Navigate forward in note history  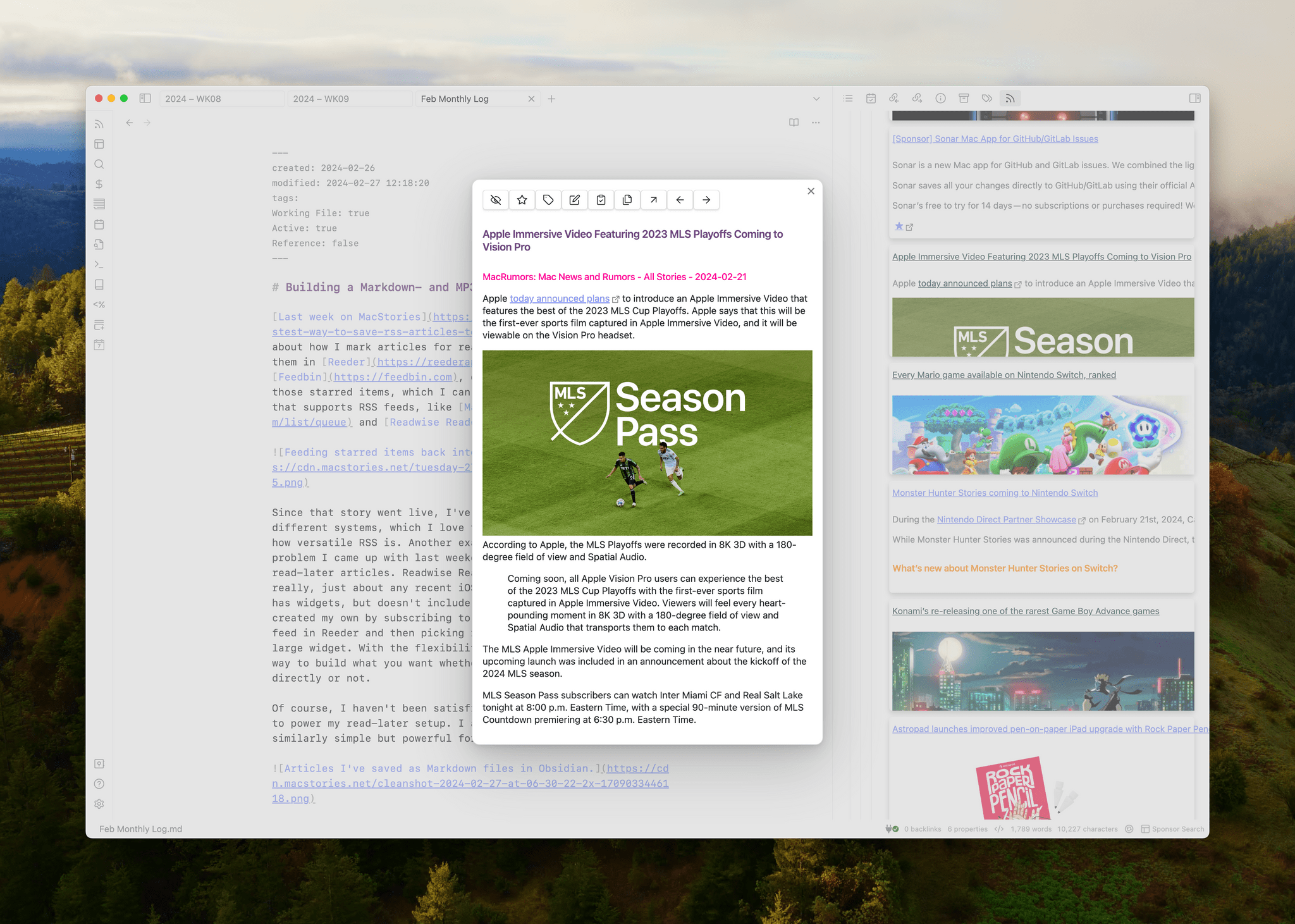(147, 123)
